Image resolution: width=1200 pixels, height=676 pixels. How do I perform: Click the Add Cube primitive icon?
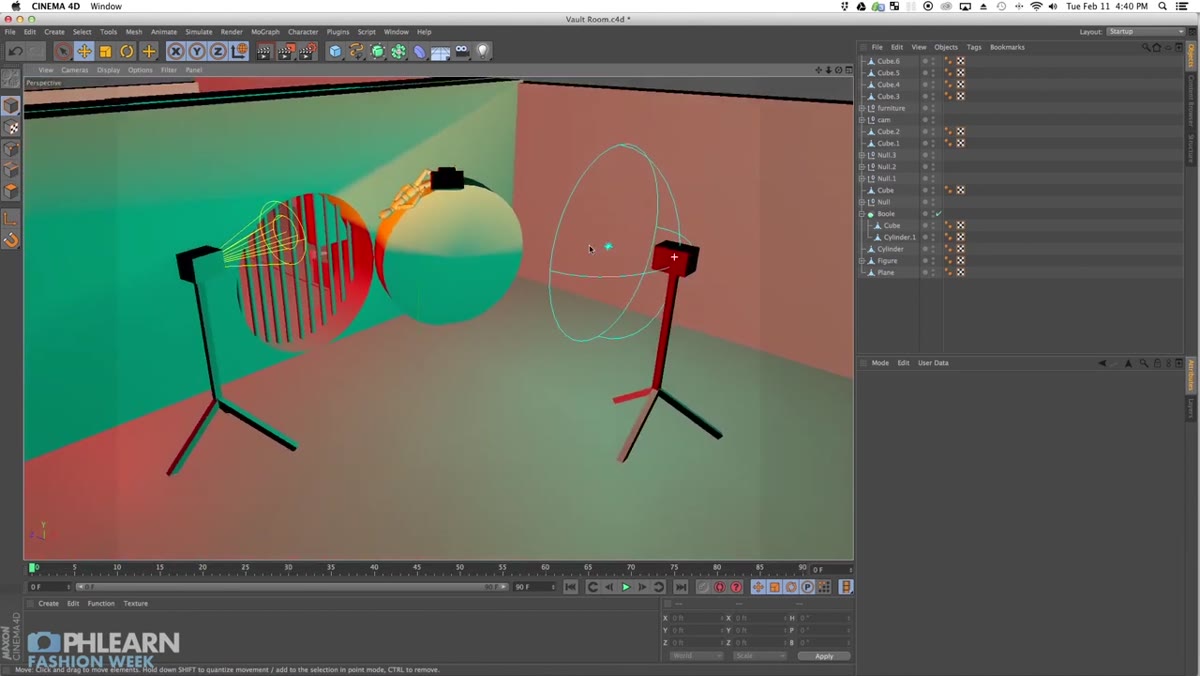pyautogui.click(x=335, y=51)
